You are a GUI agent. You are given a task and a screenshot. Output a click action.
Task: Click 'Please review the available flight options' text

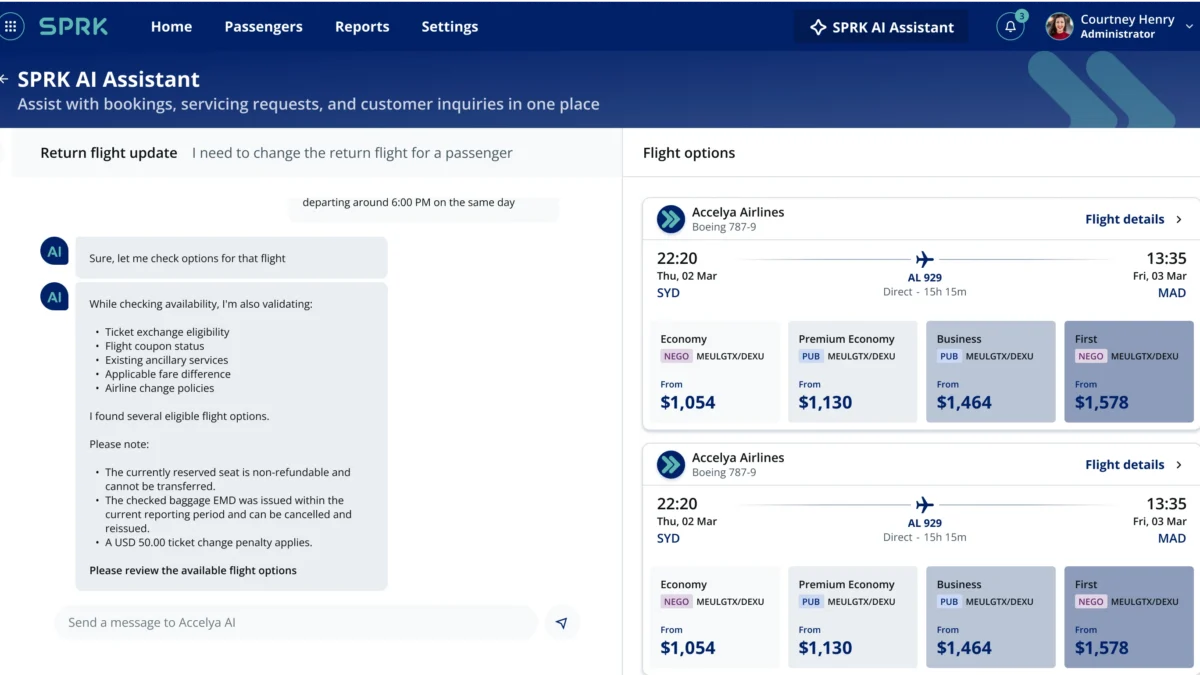coord(193,570)
